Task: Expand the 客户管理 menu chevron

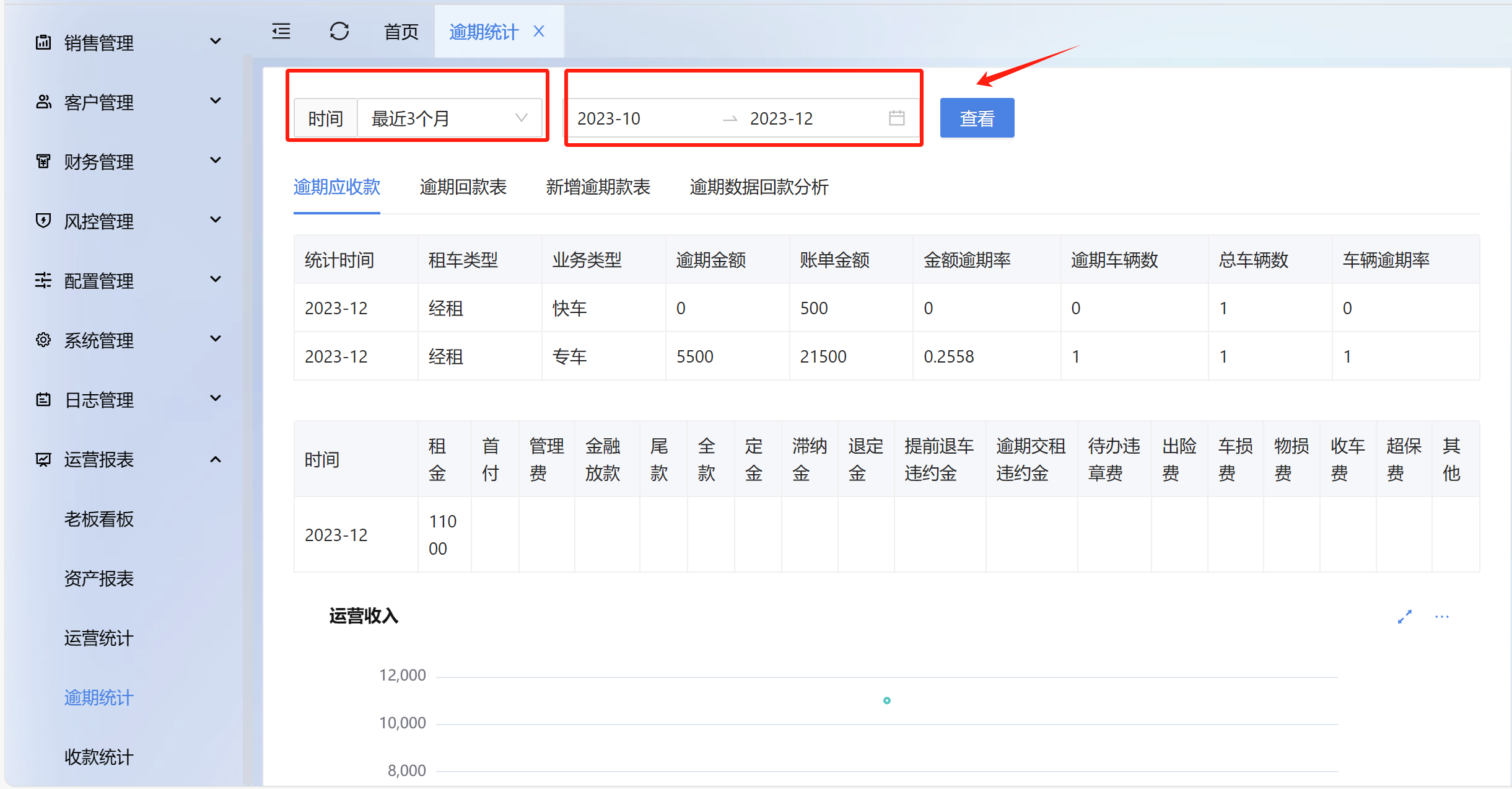Action: pos(216,101)
